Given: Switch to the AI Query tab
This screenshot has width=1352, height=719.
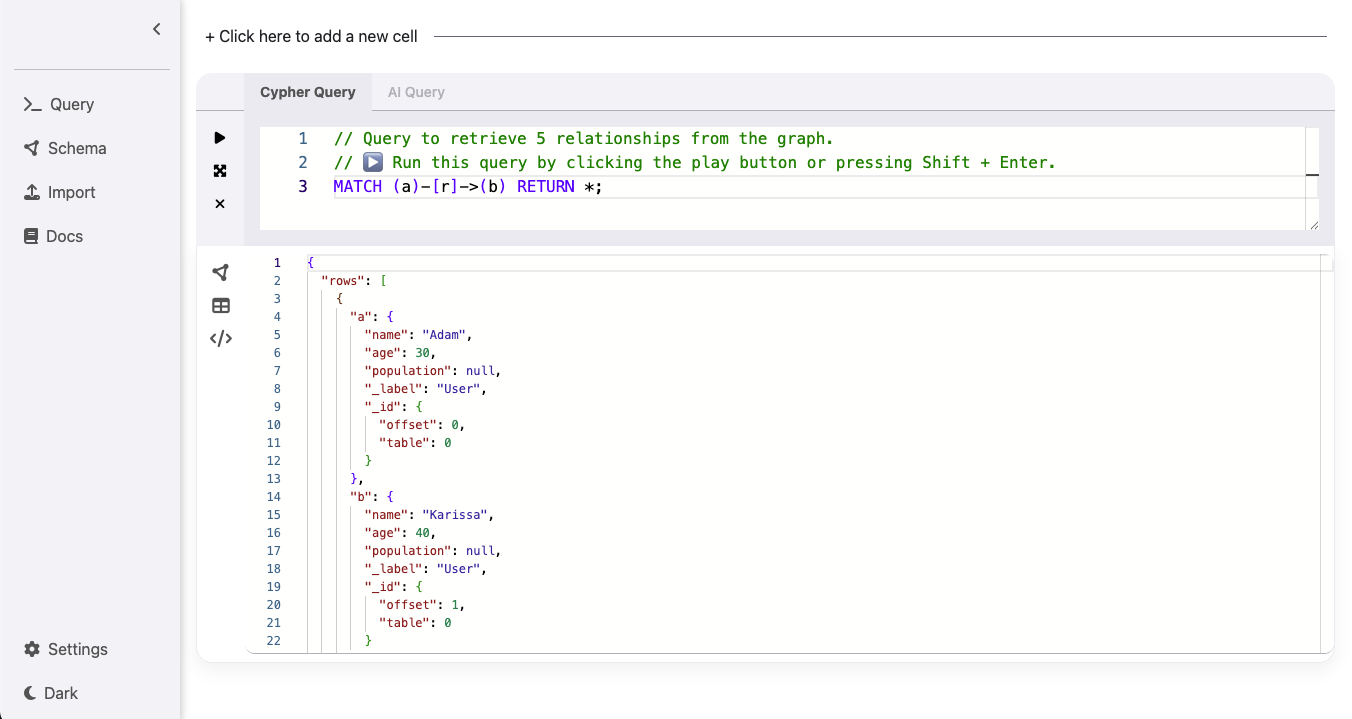Looking at the screenshot, I should point(416,92).
